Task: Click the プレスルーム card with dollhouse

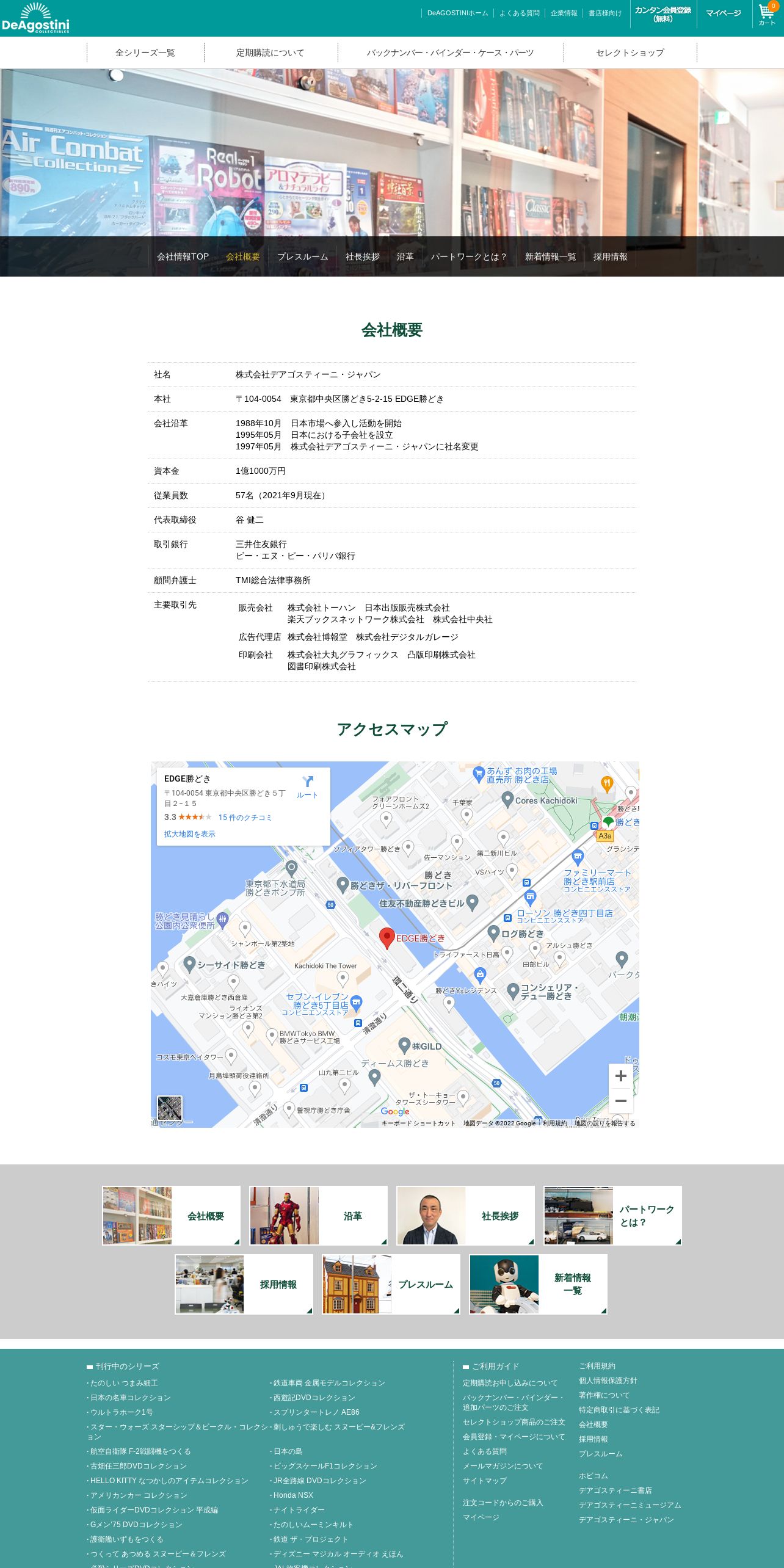Action: click(391, 1284)
